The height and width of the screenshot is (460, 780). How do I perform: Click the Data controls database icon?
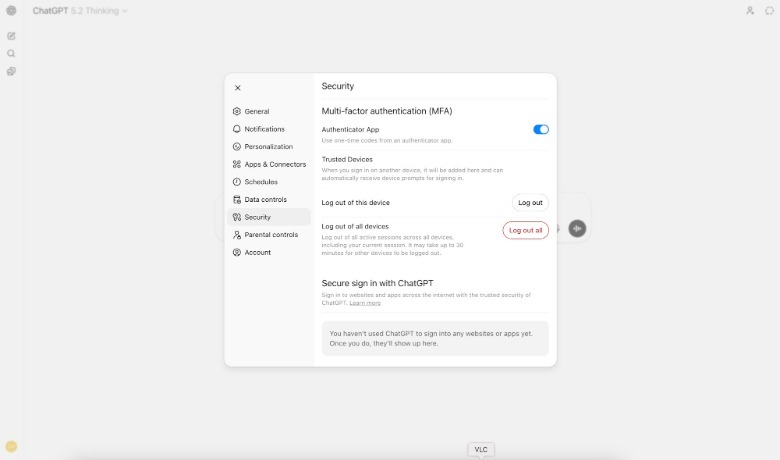[237, 199]
